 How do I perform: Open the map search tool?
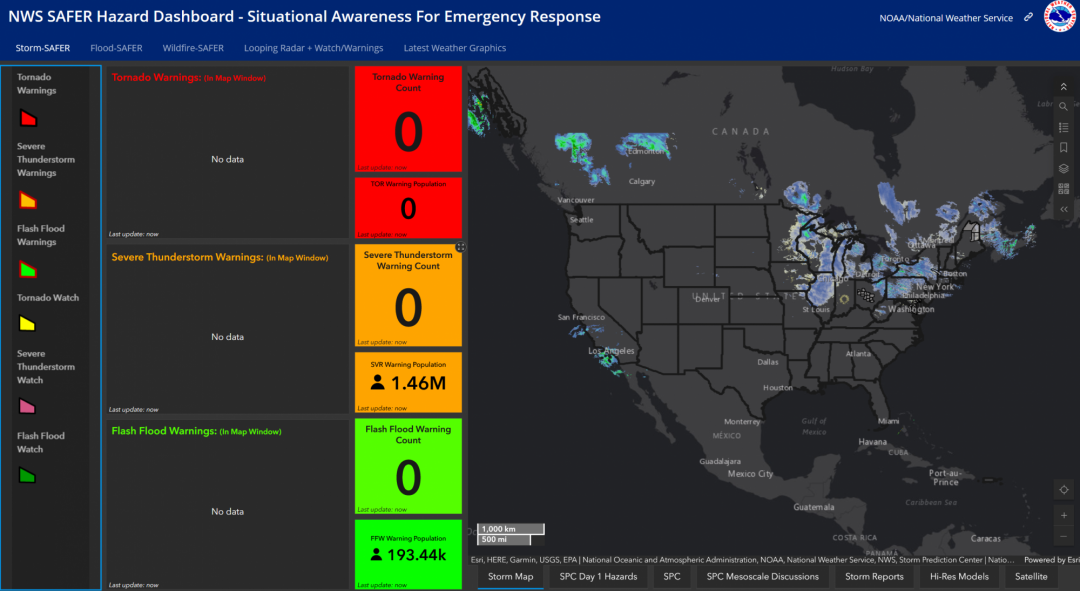(x=1063, y=107)
